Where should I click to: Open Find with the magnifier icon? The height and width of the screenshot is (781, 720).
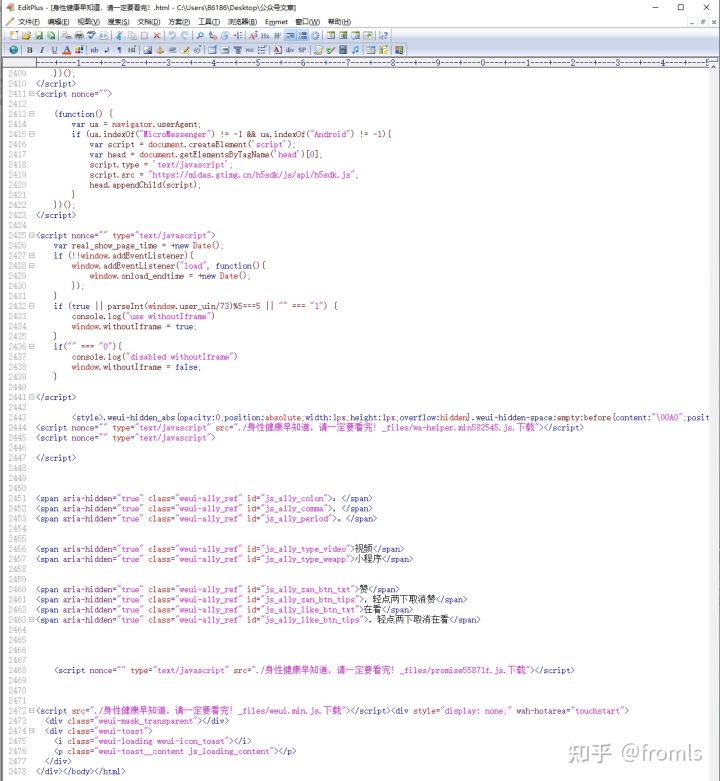200,35
